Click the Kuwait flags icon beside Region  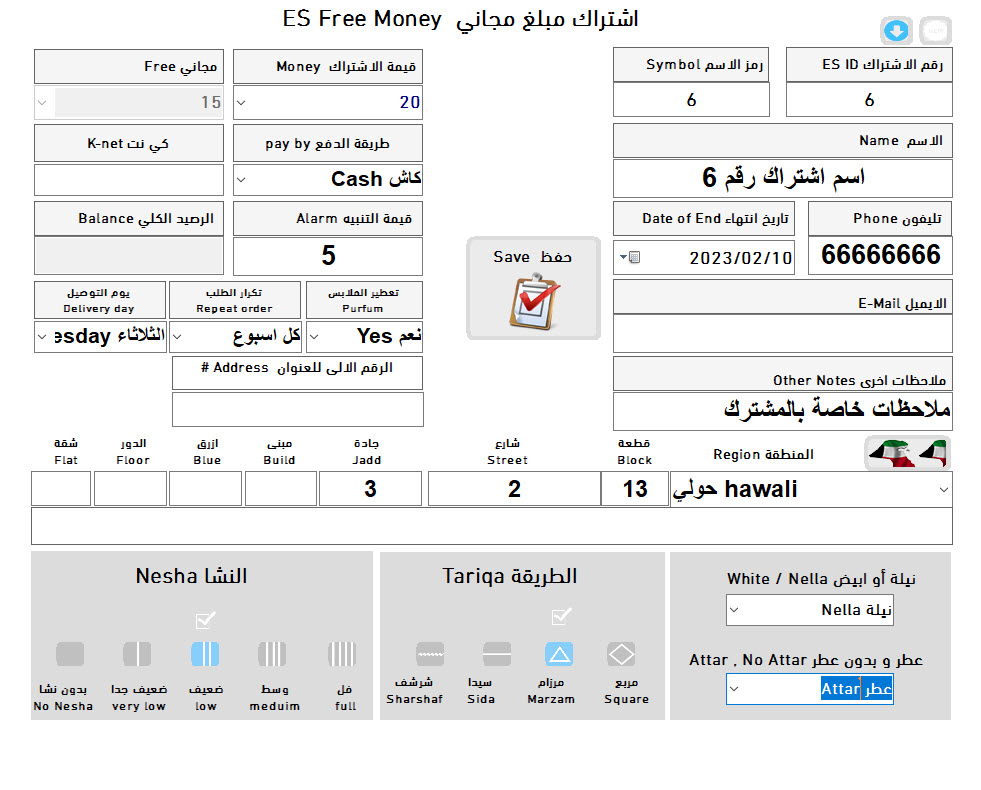click(x=907, y=452)
